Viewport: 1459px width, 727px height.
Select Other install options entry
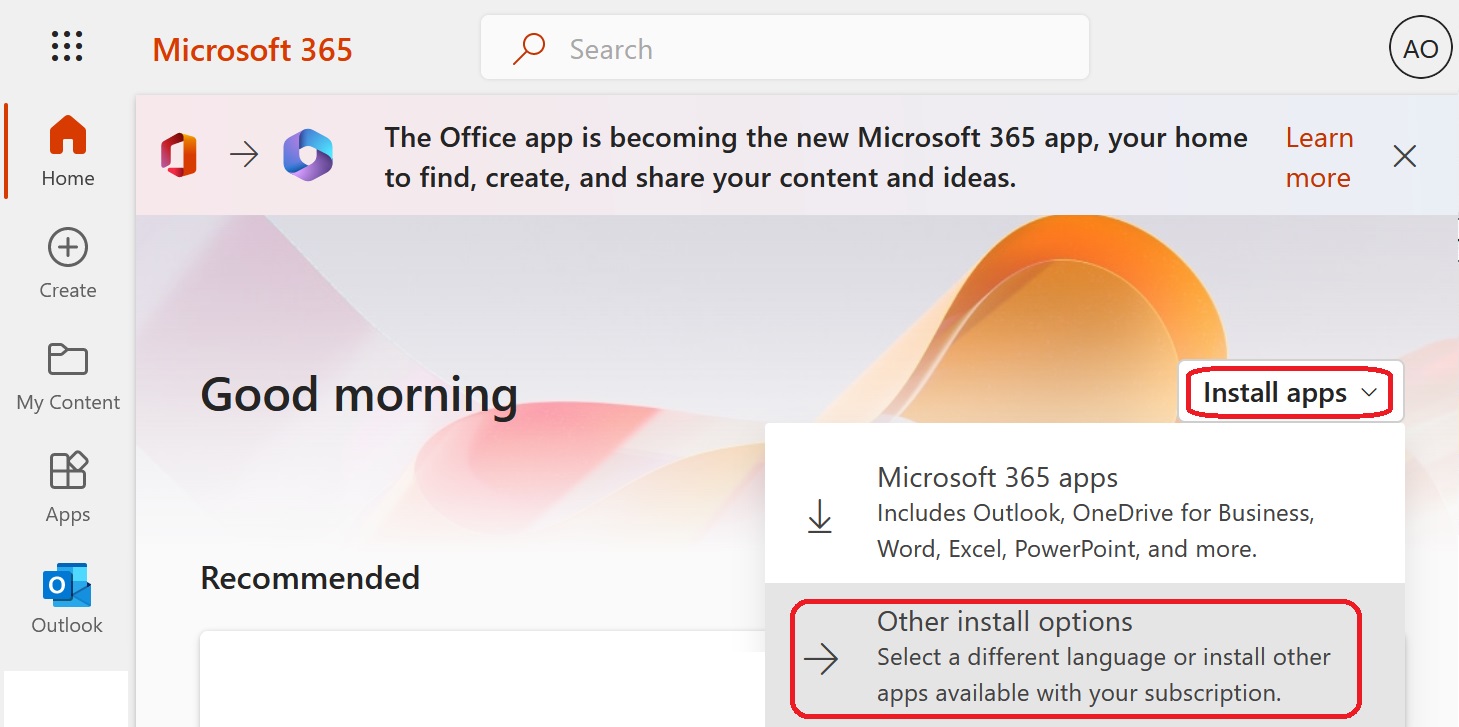point(1084,657)
